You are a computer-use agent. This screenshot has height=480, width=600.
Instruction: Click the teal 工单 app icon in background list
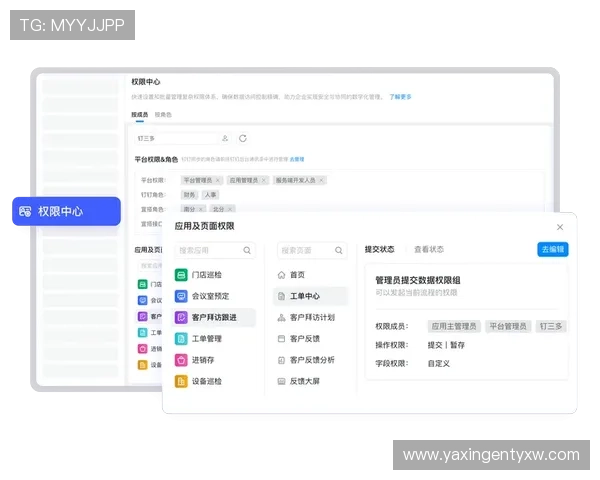click(142, 333)
